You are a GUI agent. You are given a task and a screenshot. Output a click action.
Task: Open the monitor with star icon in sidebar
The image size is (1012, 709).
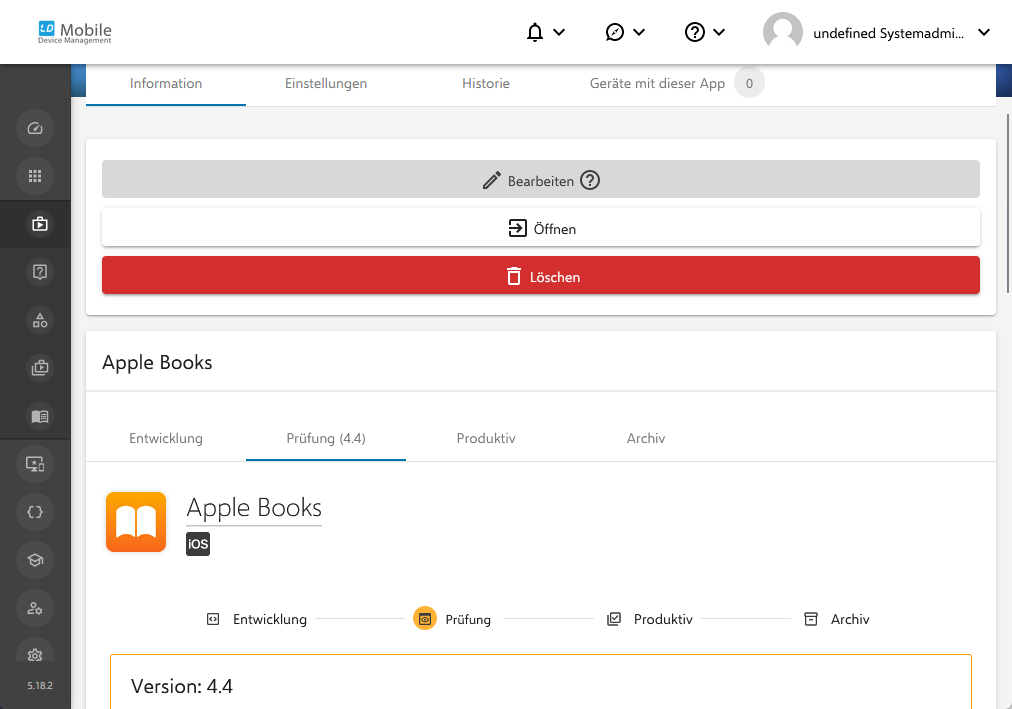click(x=35, y=464)
